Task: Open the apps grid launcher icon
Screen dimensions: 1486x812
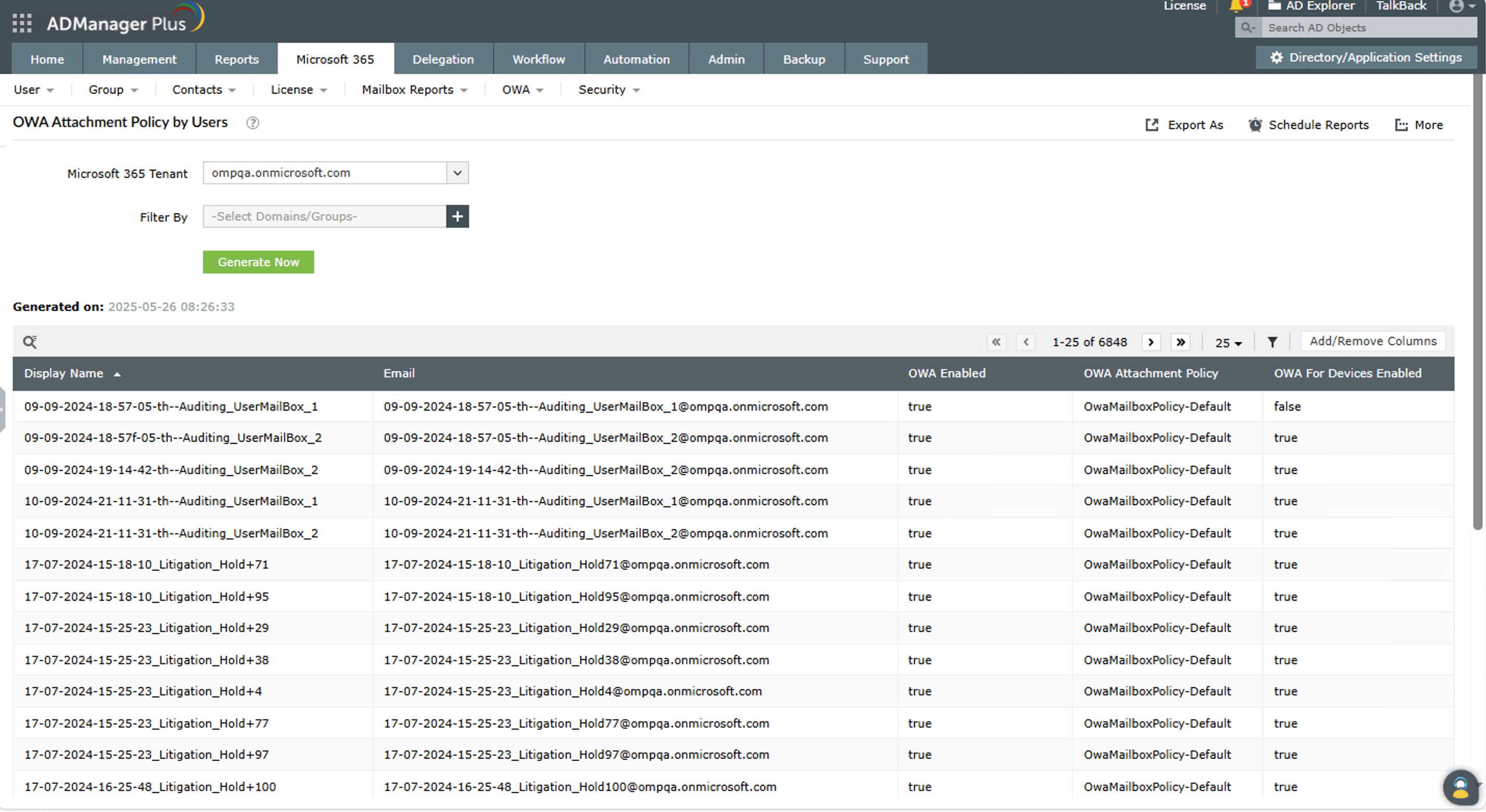Action: pyautogui.click(x=22, y=23)
